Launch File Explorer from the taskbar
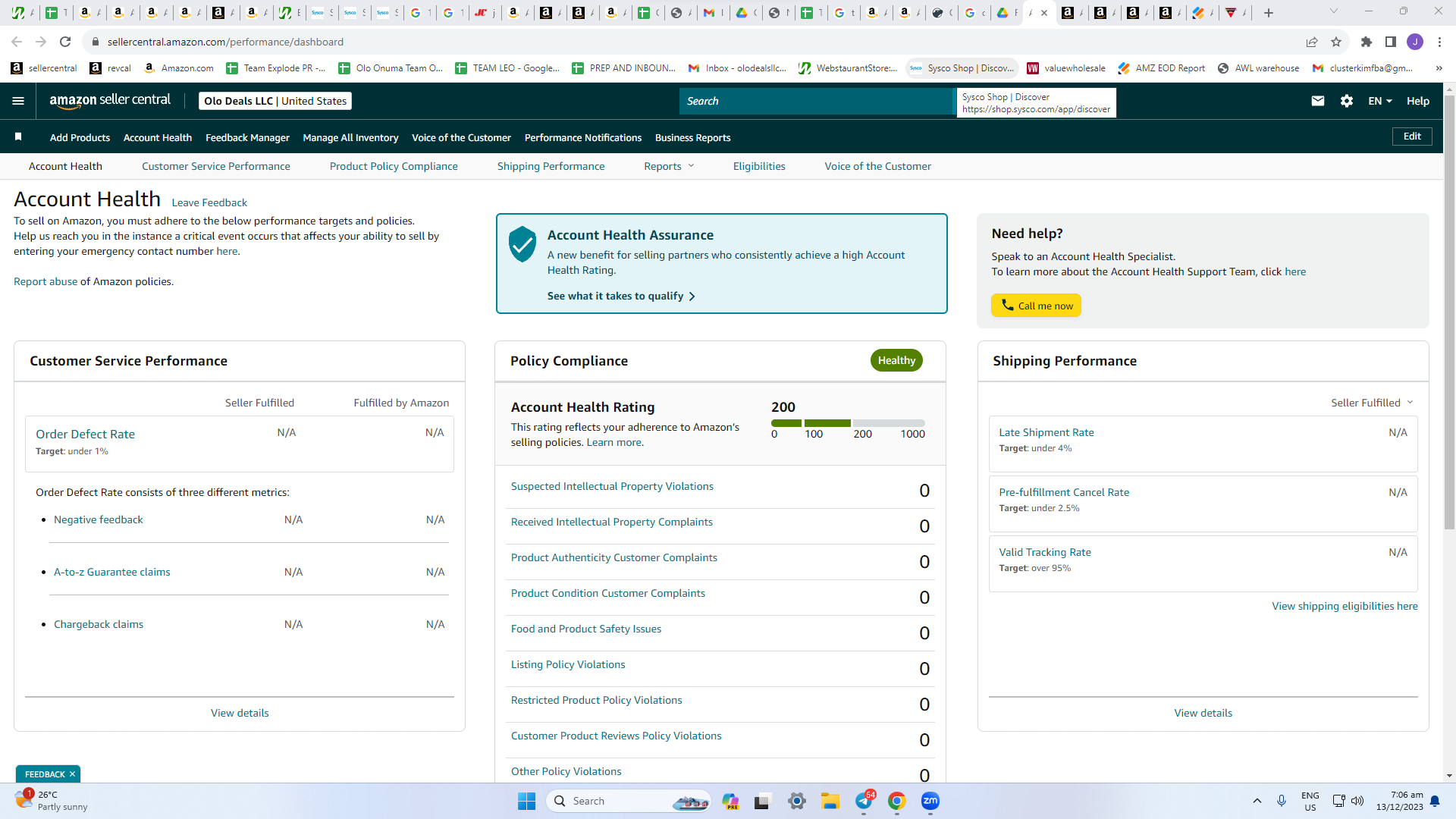The width and height of the screenshot is (1456, 819). pyautogui.click(x=830, y=801)
